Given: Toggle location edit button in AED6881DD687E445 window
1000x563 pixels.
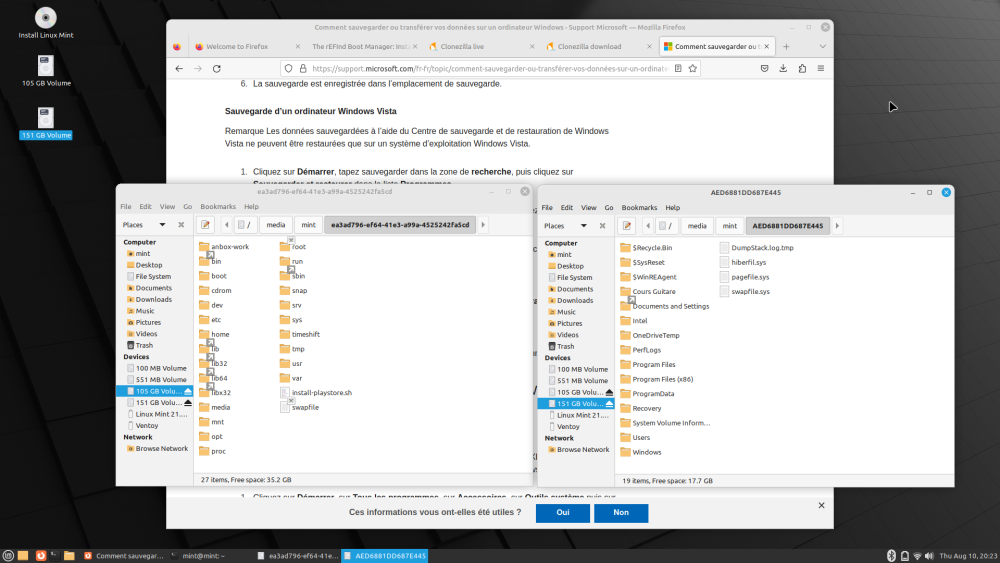Looking at the screenshot, I should click(627, 226).
